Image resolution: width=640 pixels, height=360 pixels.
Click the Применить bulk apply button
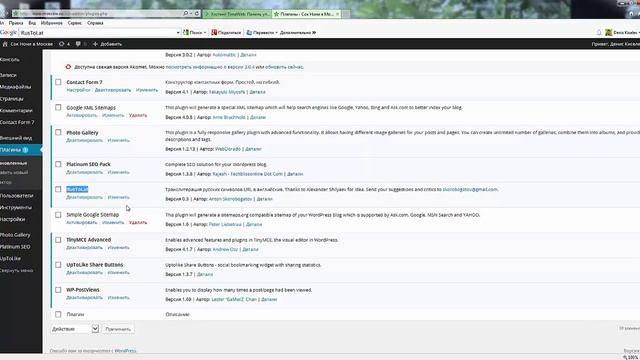coord(118,329)
